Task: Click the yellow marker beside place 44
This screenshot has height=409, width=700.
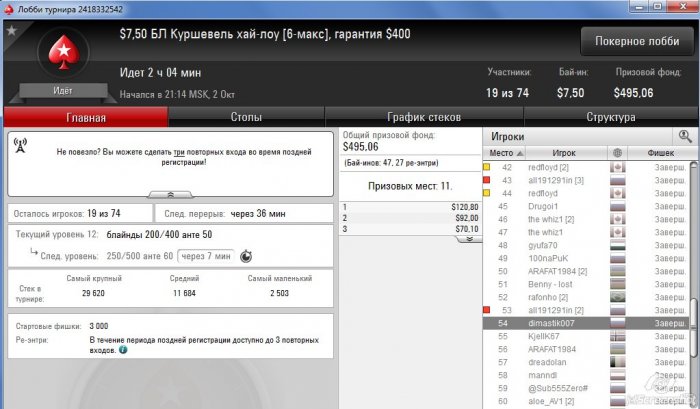Action: 487,193
